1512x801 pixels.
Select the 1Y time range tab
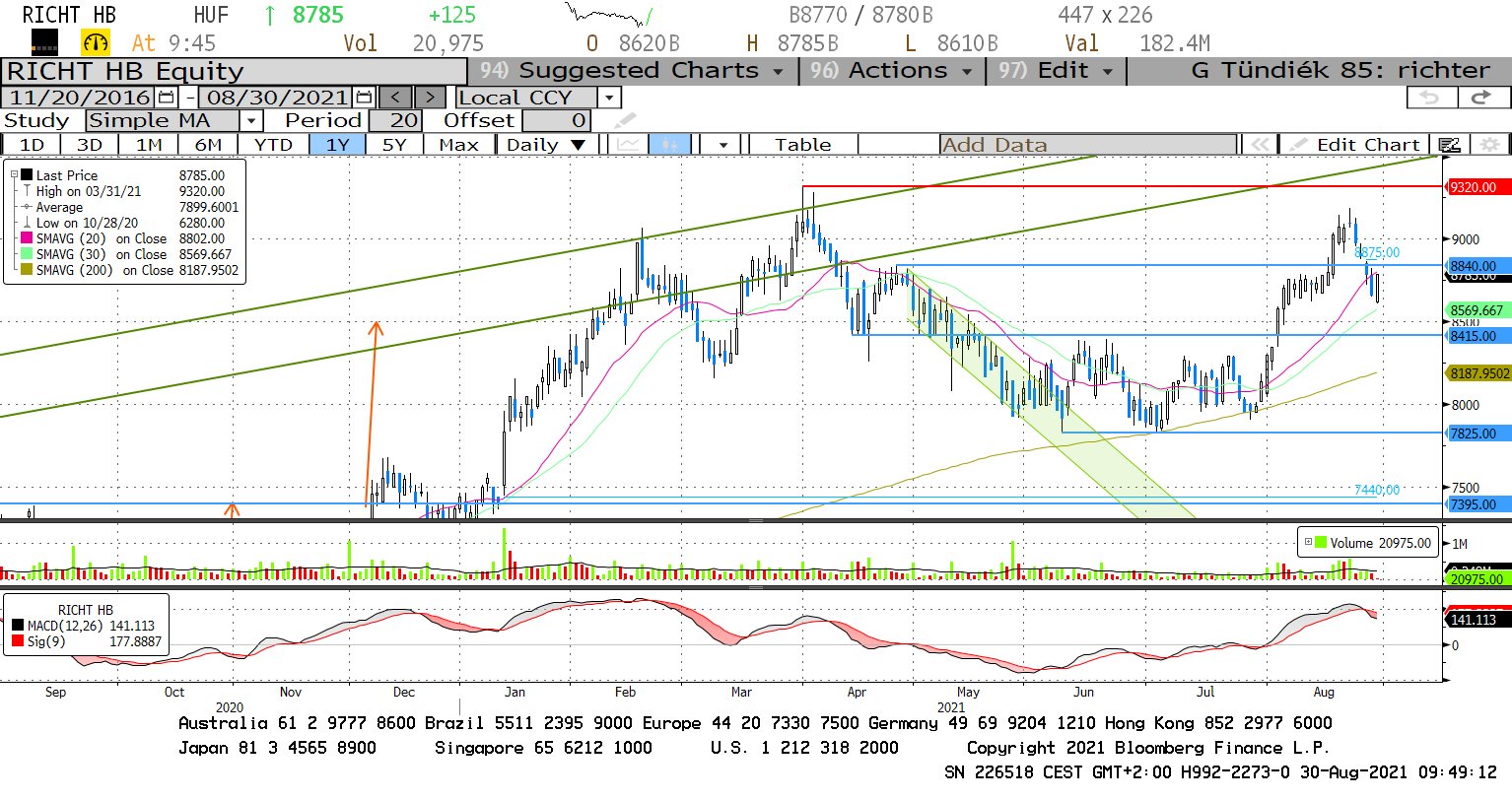click(338, 145)
